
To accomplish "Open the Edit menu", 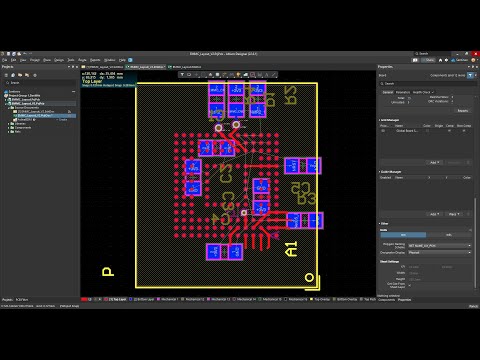I will click(x=13, y=60).
